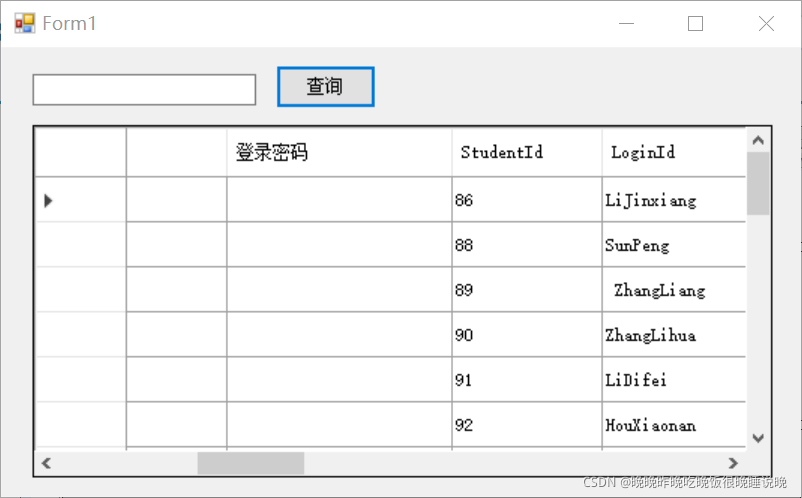This screenshot has width=802, height=498.
Task: Click the 登录密码 cell in row 86
Action: tap(339, 200)
